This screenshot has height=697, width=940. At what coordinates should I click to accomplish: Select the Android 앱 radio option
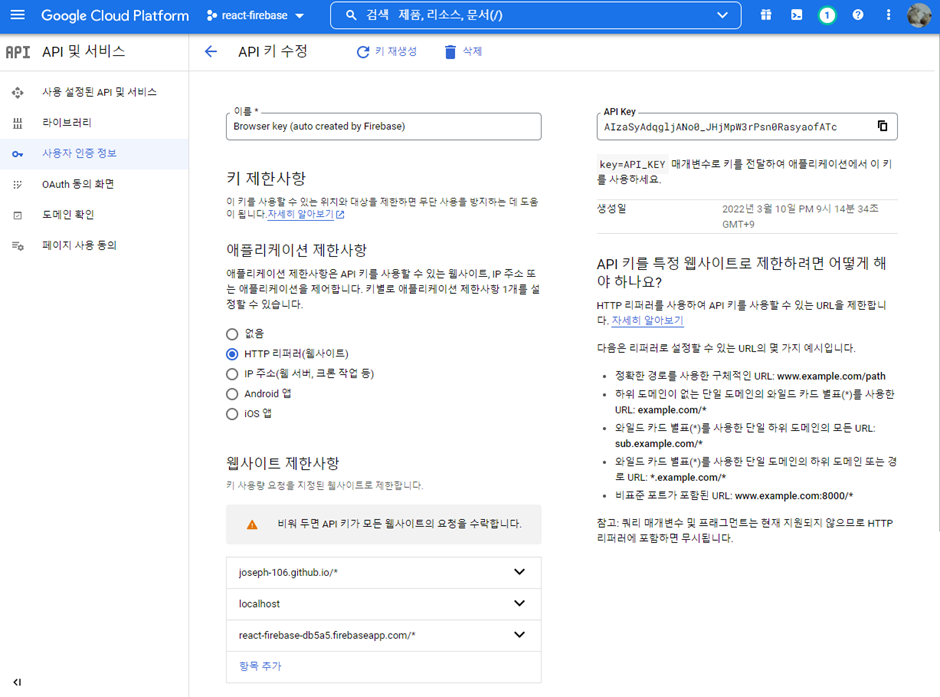pos(232,394)
